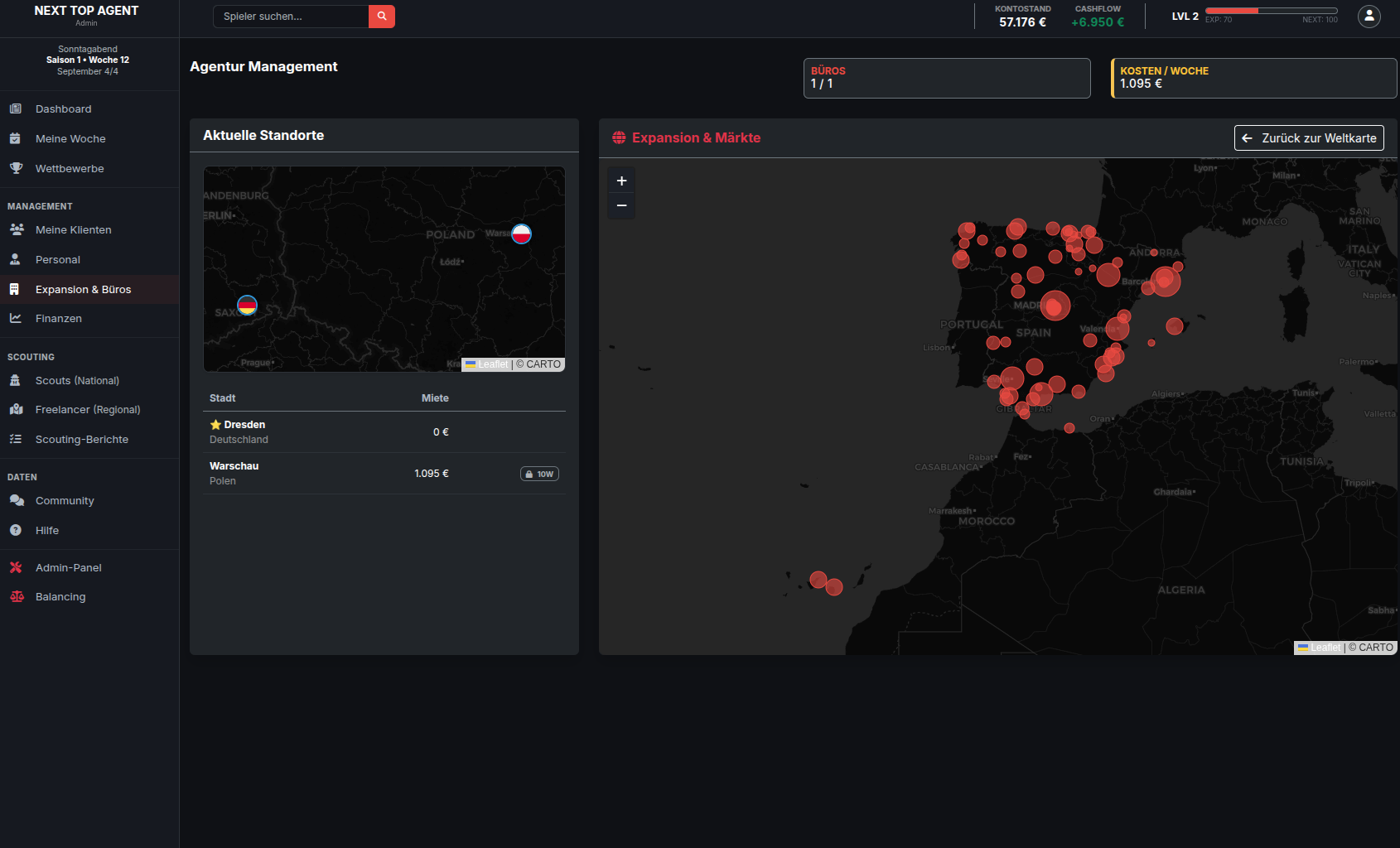Click the red search magnifier button
Viewport: 1400px width, 848px height.
pos(381,16)
